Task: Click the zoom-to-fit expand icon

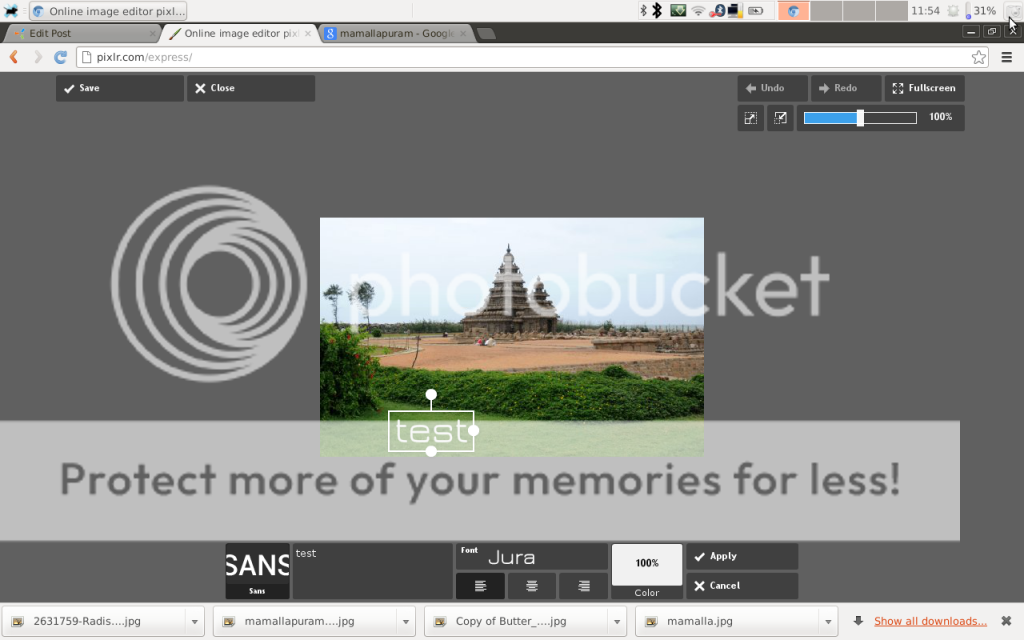Action: [750, 118]
